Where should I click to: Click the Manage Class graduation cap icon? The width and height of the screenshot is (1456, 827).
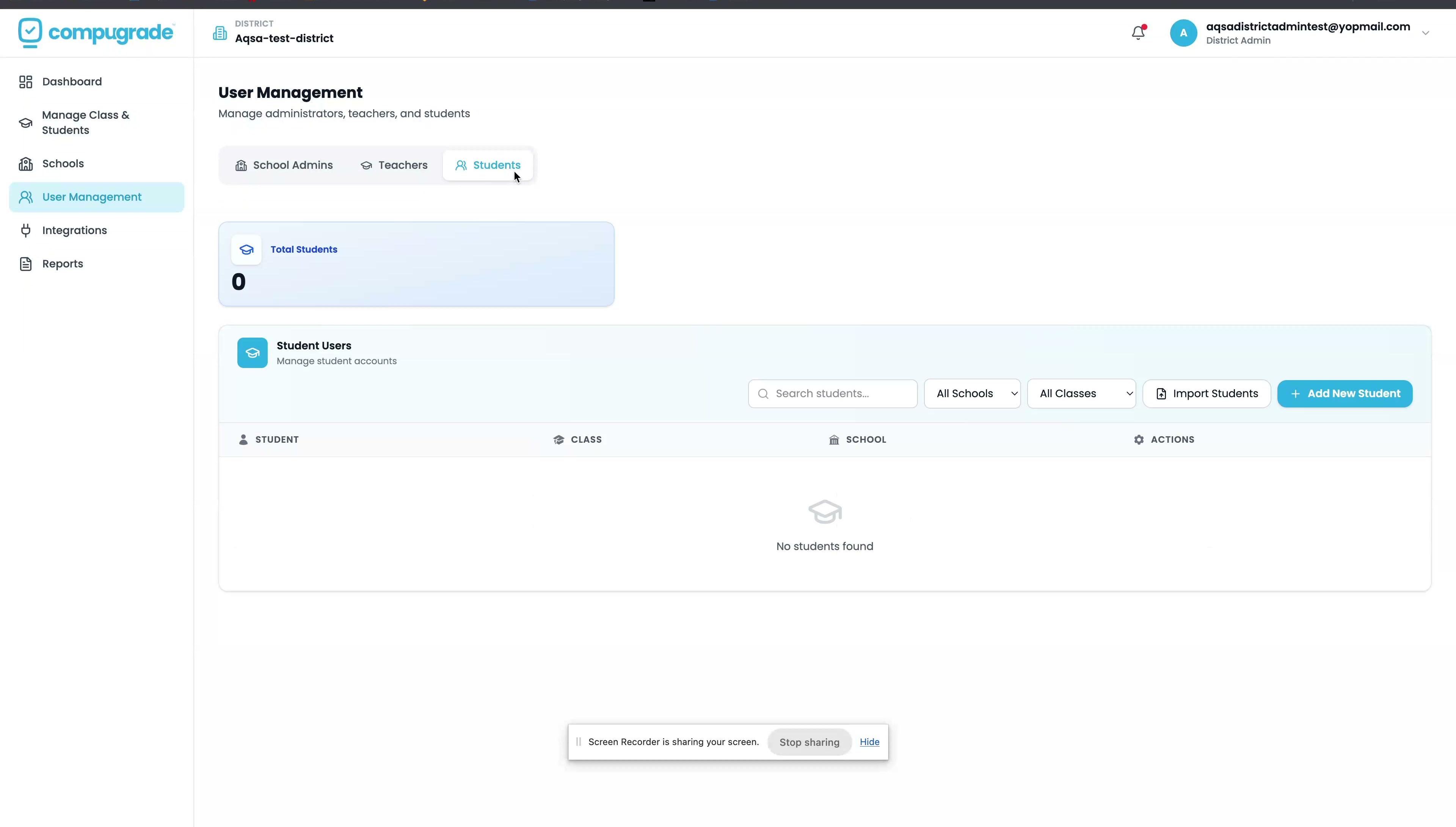(x=25, y=123)
